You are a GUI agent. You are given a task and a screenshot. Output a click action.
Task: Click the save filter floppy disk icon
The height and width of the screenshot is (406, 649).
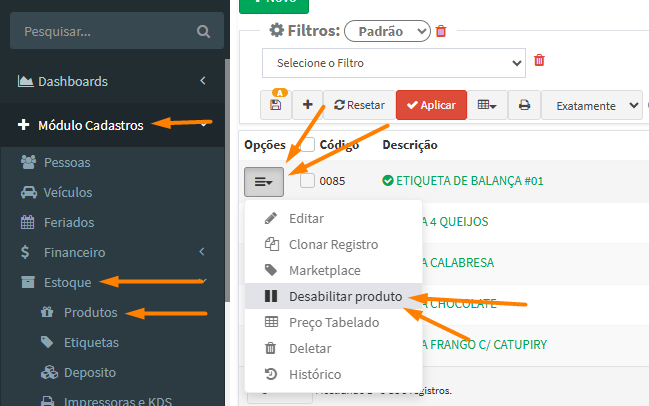pos(276,105)
